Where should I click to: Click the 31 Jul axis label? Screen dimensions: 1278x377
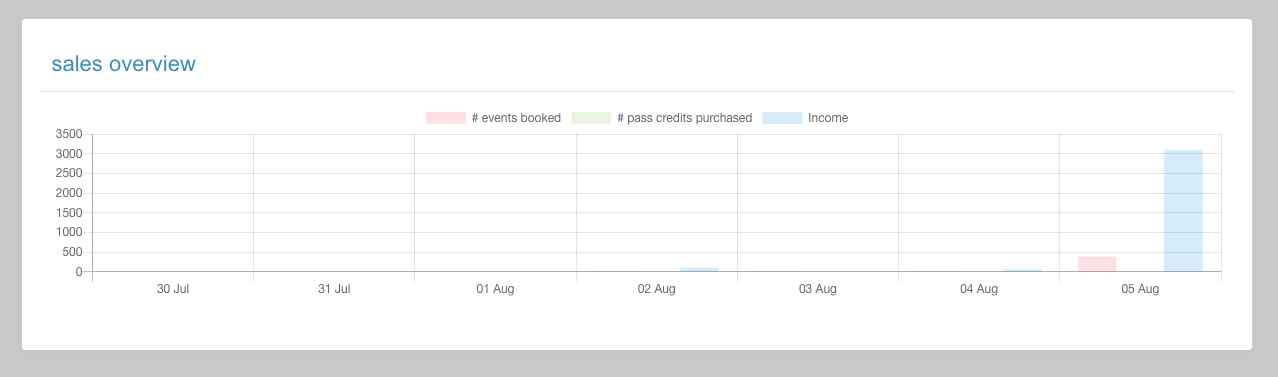click(x=334, y=289)
